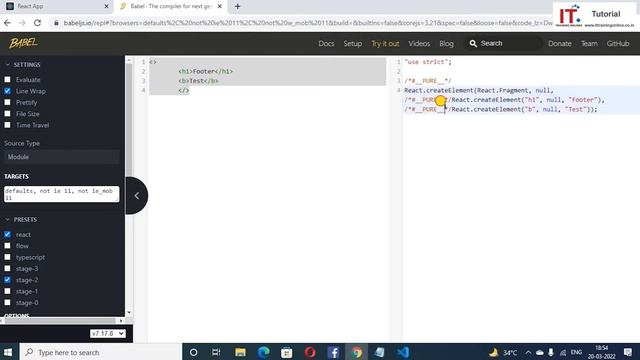This screenshot has width=640, height=360.
Task: Open the Docs page
Action: 326,43
